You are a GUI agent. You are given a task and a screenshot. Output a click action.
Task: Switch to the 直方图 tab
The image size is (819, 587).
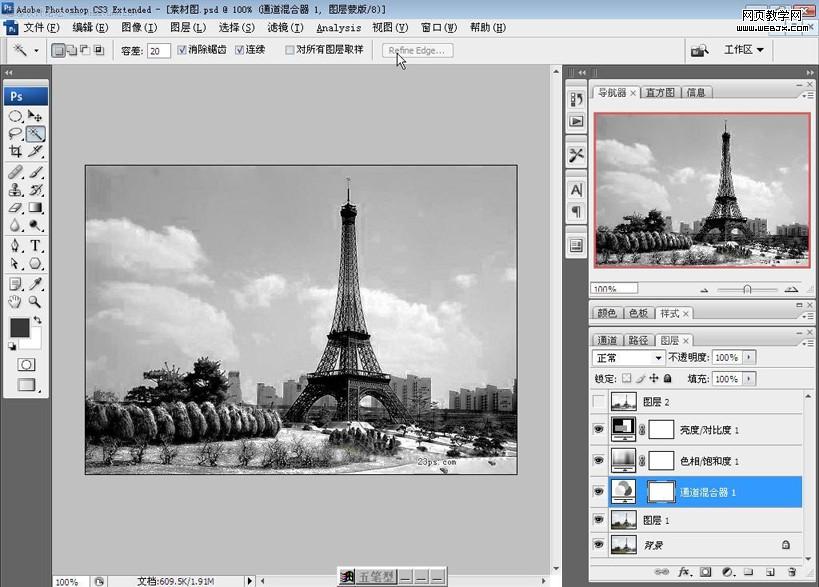point(660,92)
